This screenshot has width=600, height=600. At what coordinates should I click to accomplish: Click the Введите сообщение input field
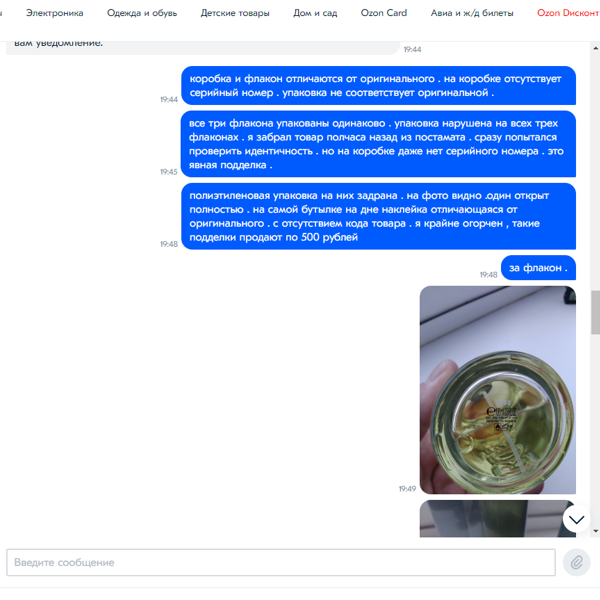click(281, 562)
